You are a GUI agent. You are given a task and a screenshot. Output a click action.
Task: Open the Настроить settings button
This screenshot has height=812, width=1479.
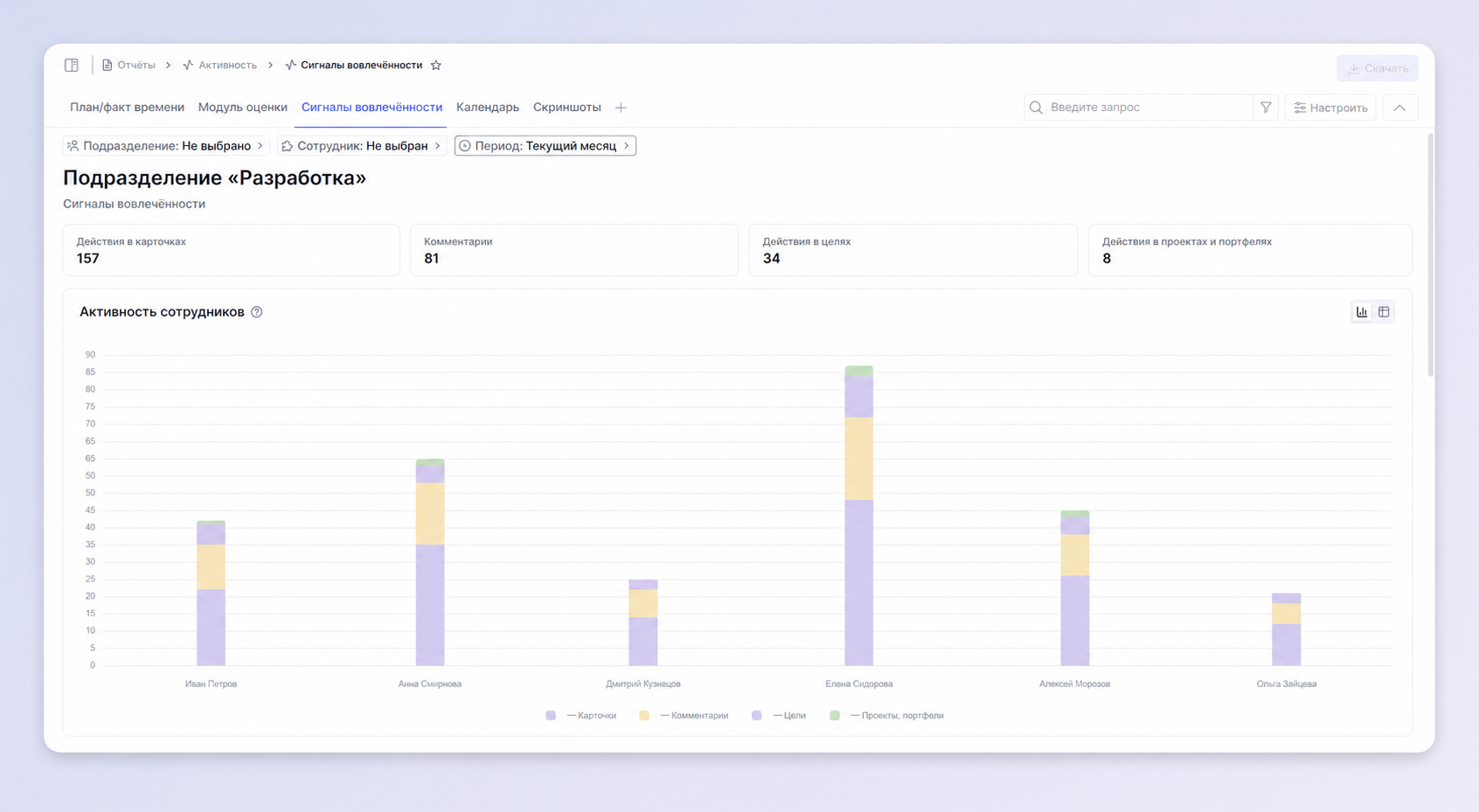[x=1330, y=108]
